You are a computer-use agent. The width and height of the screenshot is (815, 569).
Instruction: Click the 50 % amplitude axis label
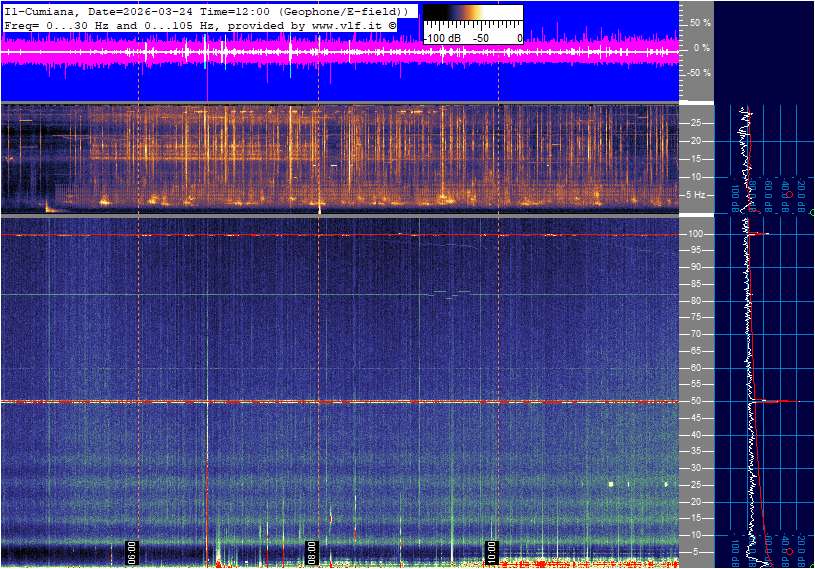pyautogui.click(x=700, y=23)
